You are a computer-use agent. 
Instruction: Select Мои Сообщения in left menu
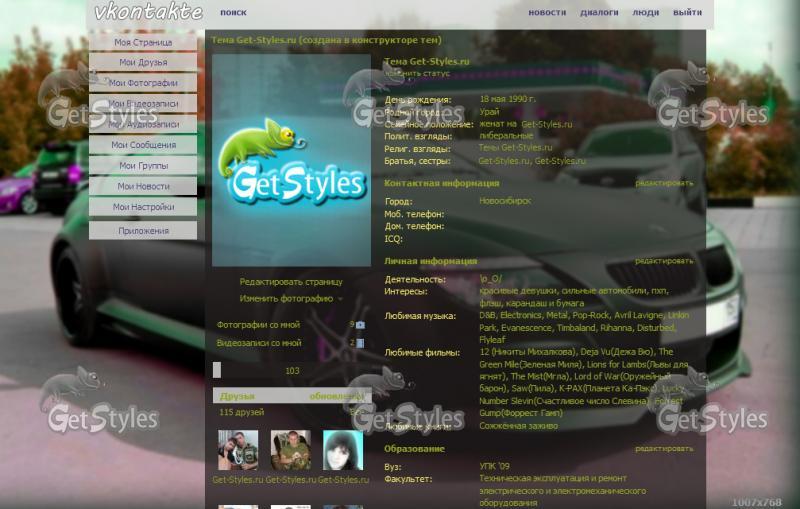pos(143,145)
